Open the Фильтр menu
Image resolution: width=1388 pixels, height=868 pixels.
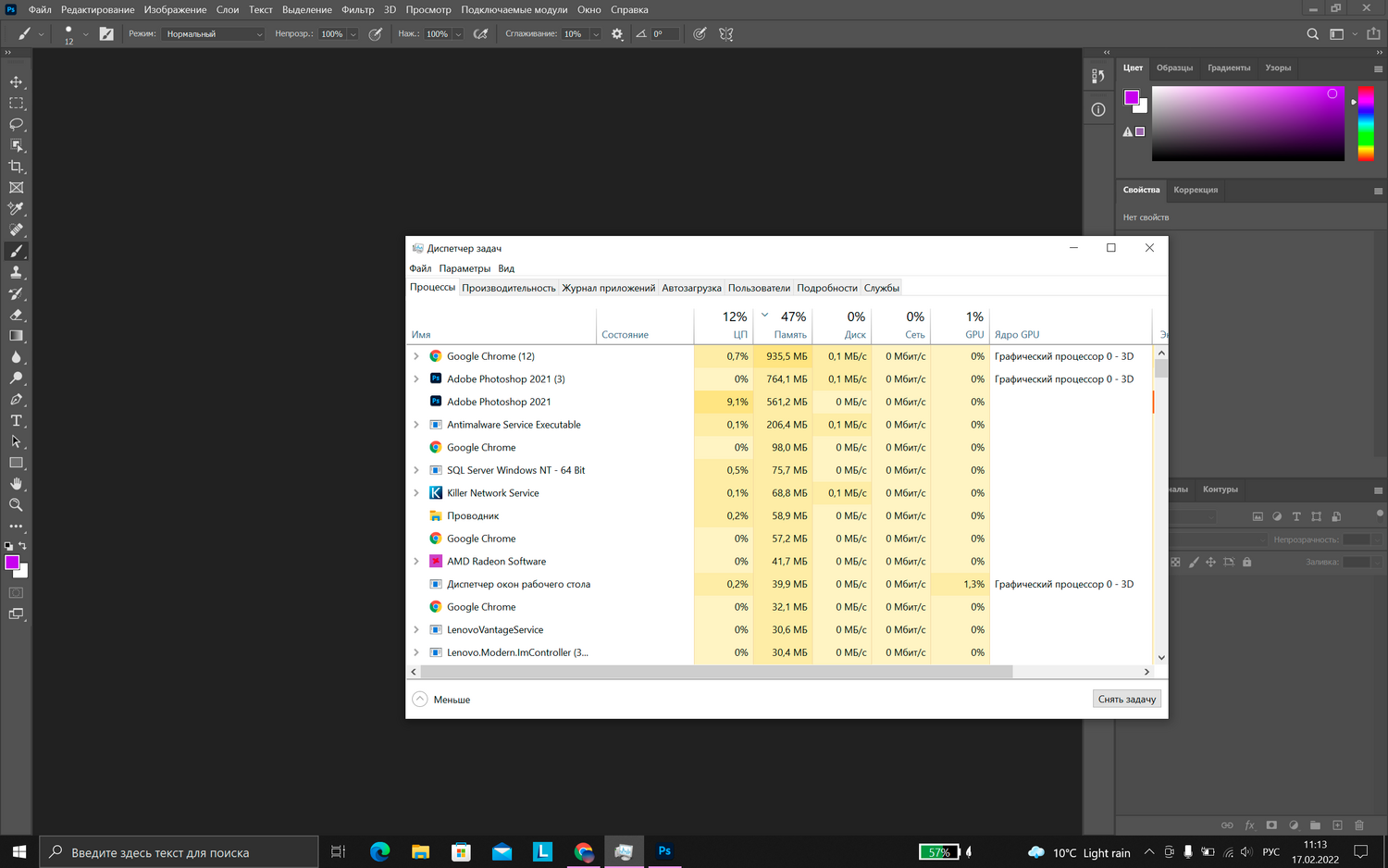point(357,9)
